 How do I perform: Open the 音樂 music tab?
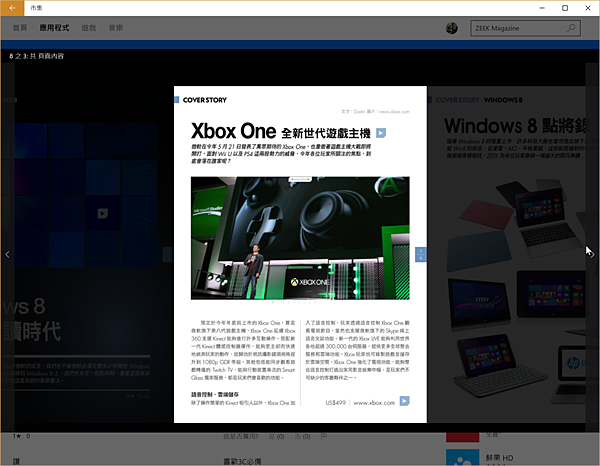(x=116, y=28)
